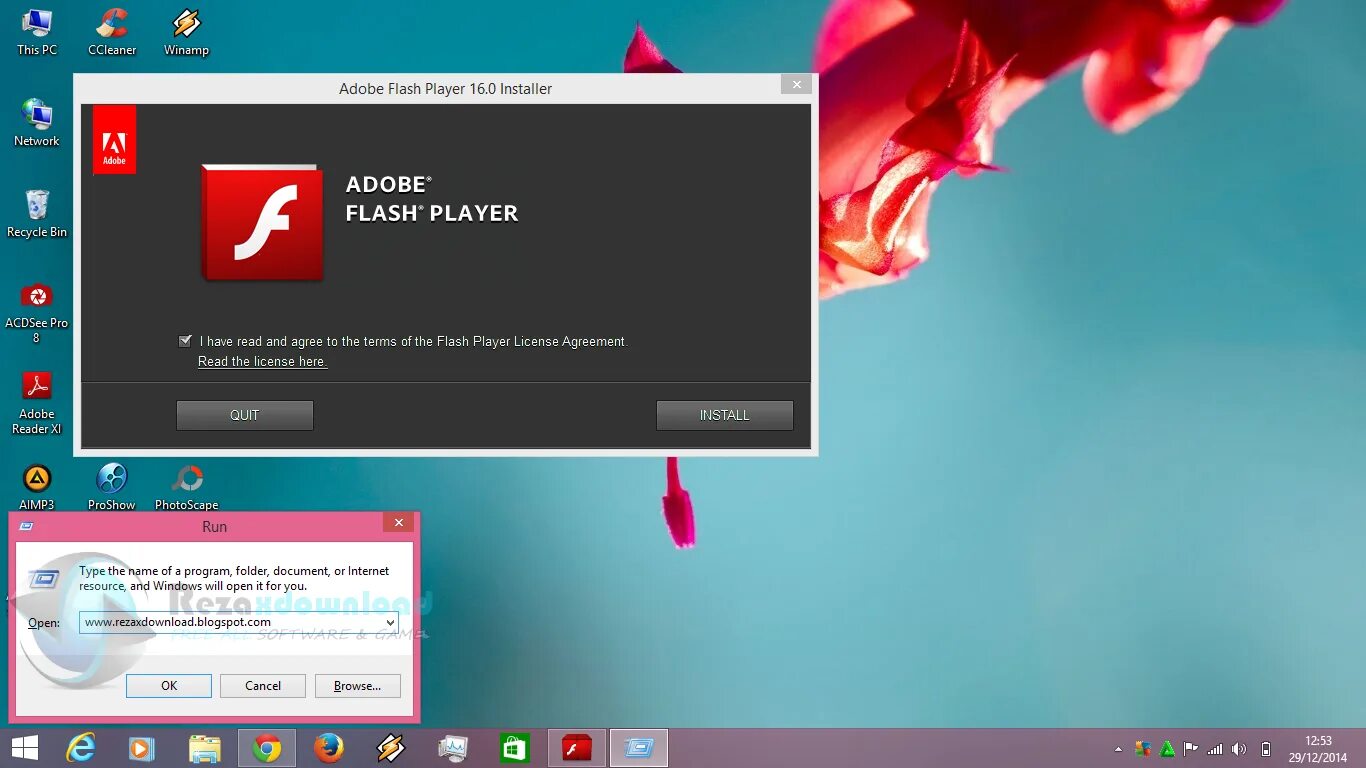Open the green triangle tray icon
The height and width of the screenshot is (768, 1366).
[x=1167, y=749]
